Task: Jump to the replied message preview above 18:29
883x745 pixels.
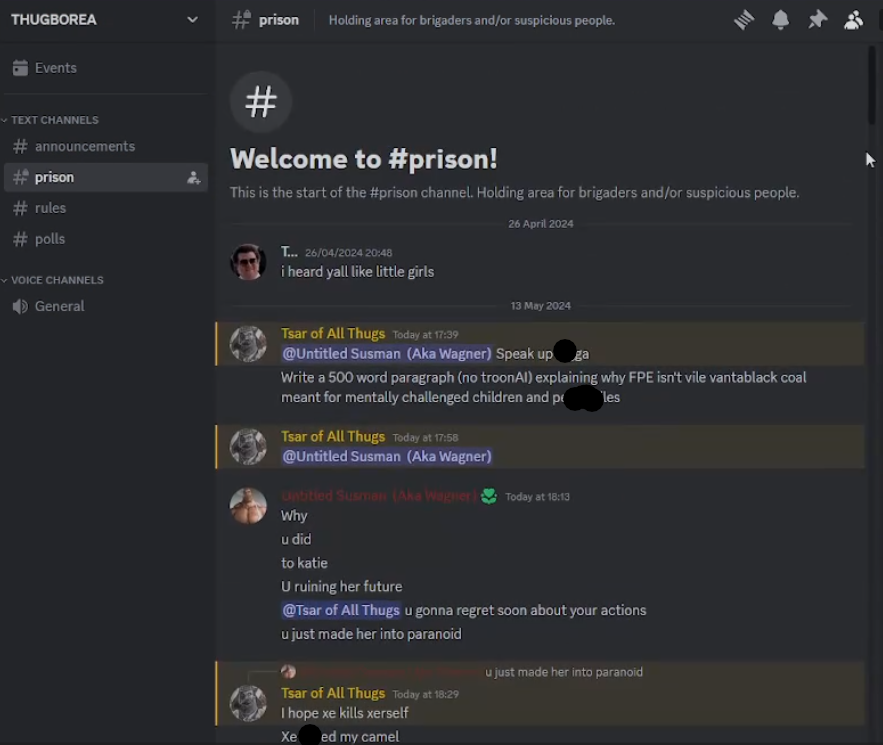Action: click(564, 672)
